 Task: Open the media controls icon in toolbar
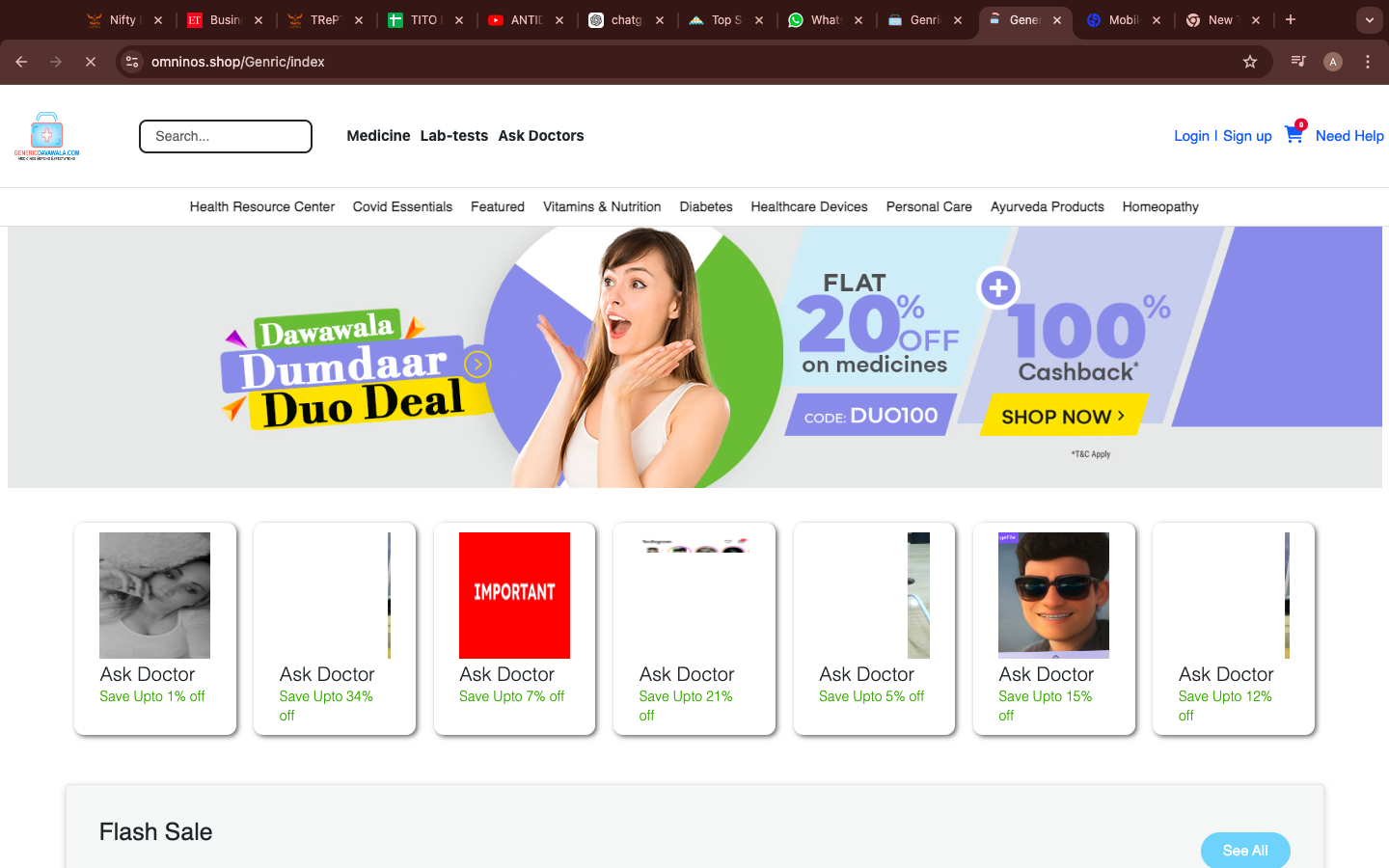point(1298,62)
